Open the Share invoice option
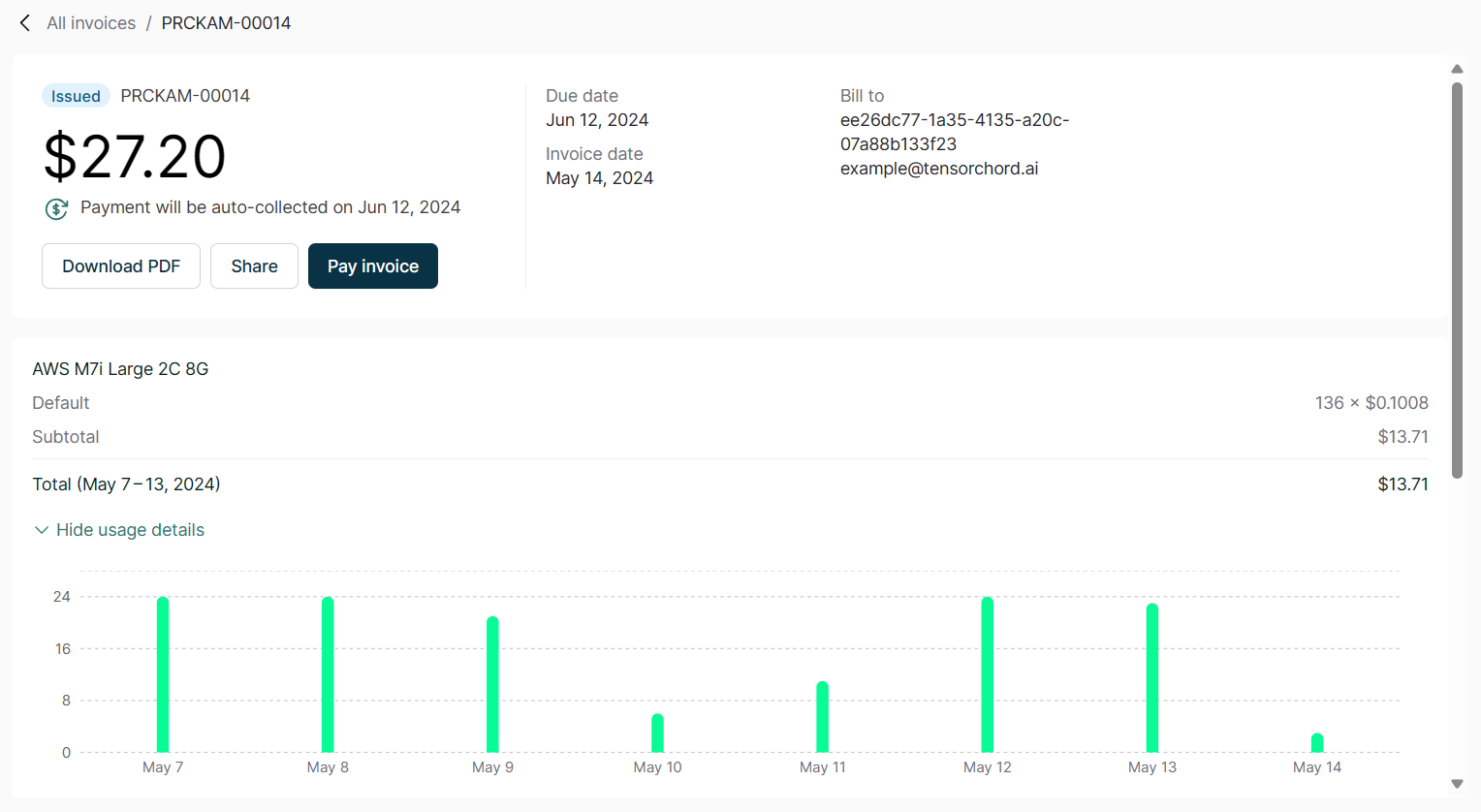1481x812 pixels. coord(254,266)
